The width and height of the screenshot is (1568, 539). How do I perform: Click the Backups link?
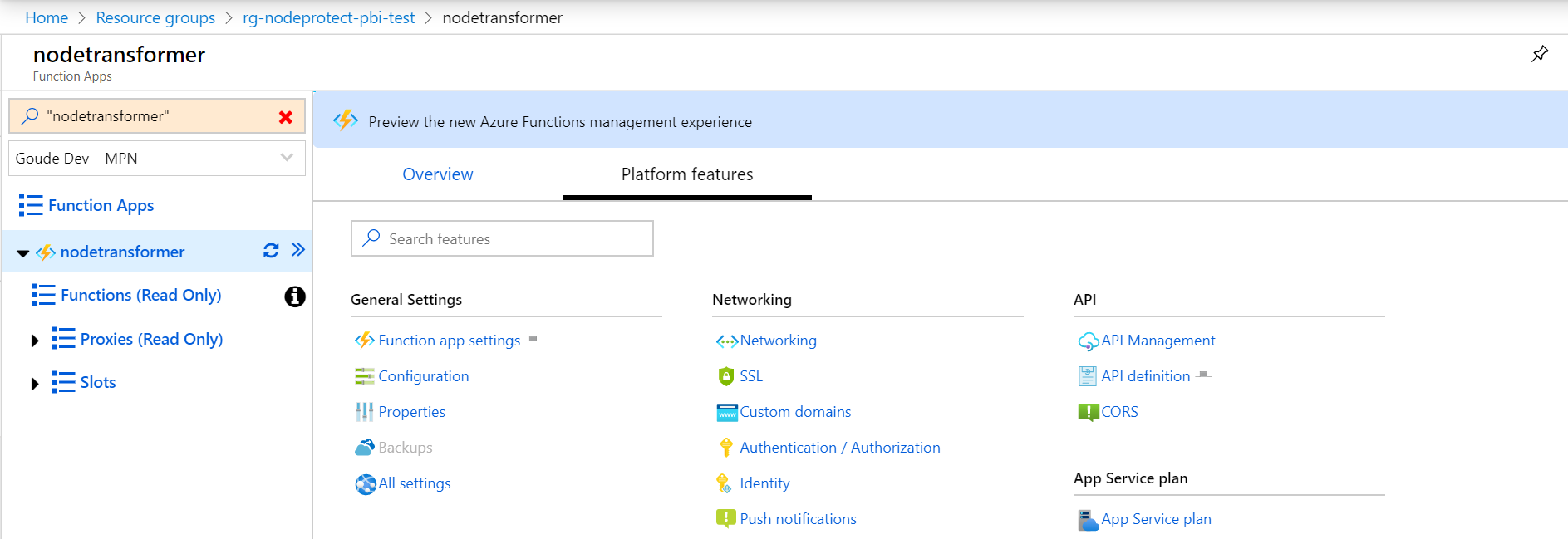(x=406, y=448)
